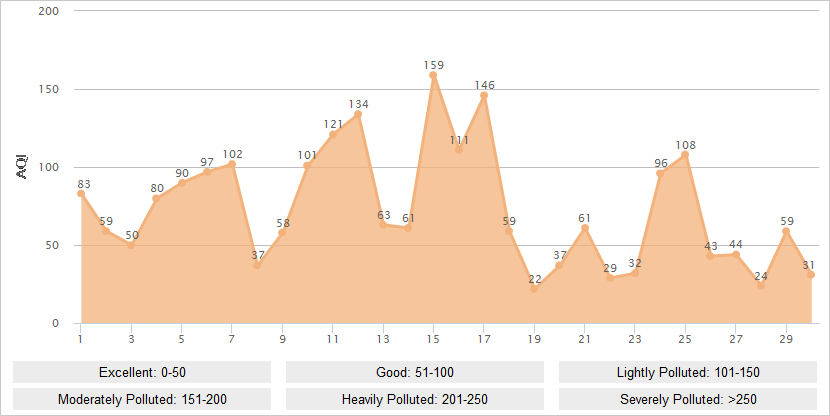Select the data point marker valued 43
The height and width of the screenshot is (416, 830).
click(710, 256)
